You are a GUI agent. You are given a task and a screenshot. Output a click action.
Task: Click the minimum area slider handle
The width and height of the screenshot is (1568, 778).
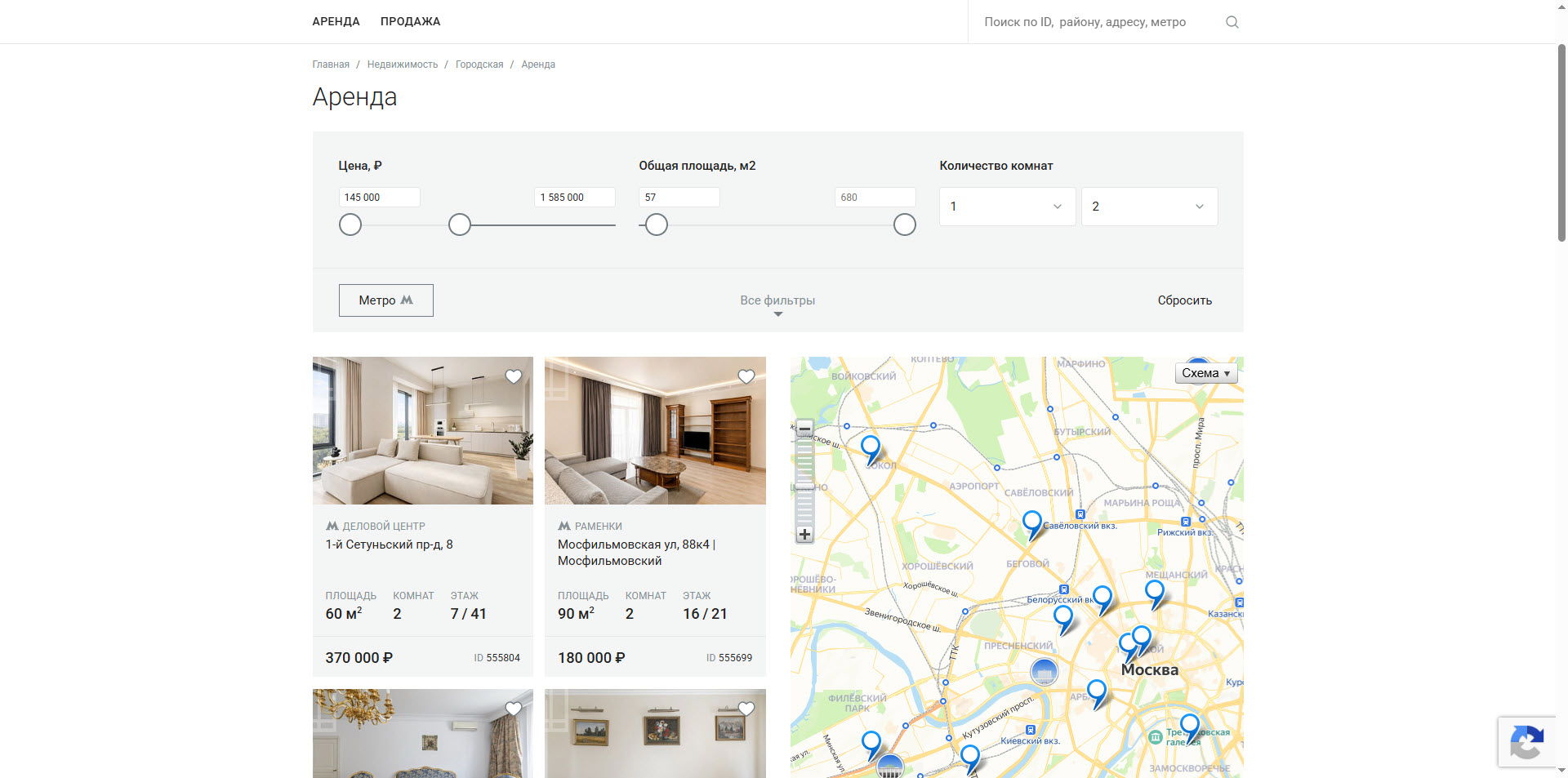point(657,225)
